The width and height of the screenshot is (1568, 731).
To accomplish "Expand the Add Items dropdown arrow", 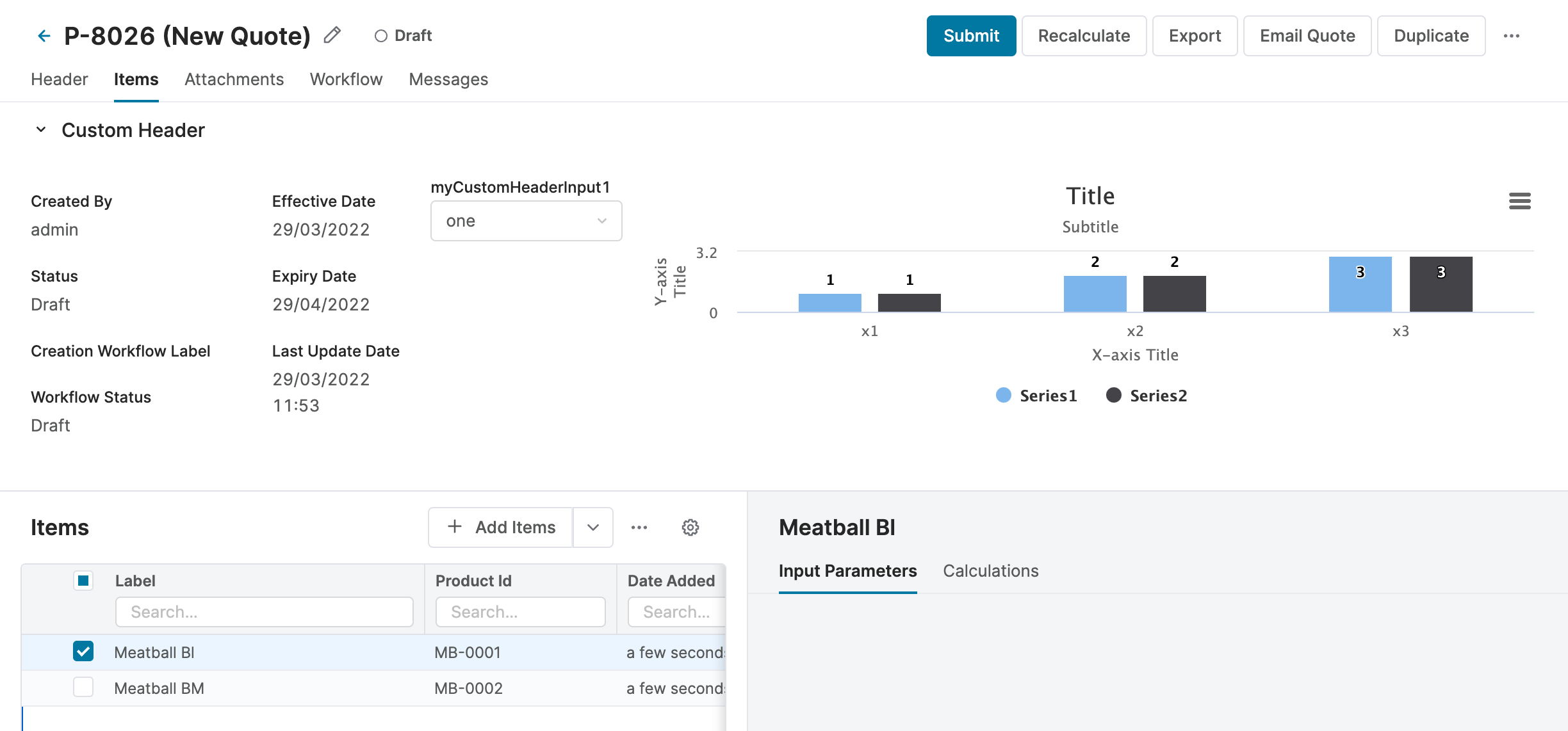I will [592, 527].
